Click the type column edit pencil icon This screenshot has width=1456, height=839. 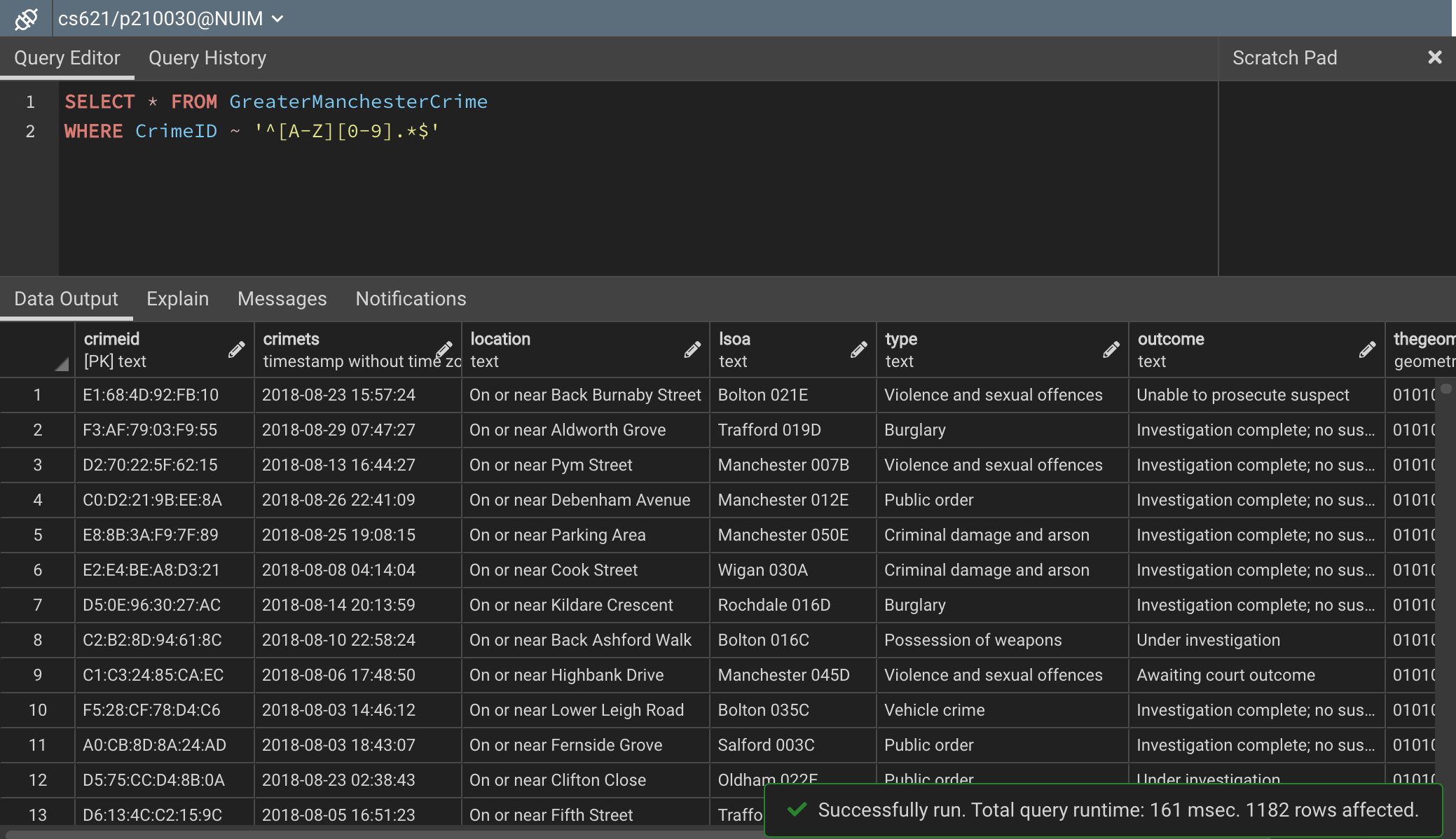(x=1111, y=349)
